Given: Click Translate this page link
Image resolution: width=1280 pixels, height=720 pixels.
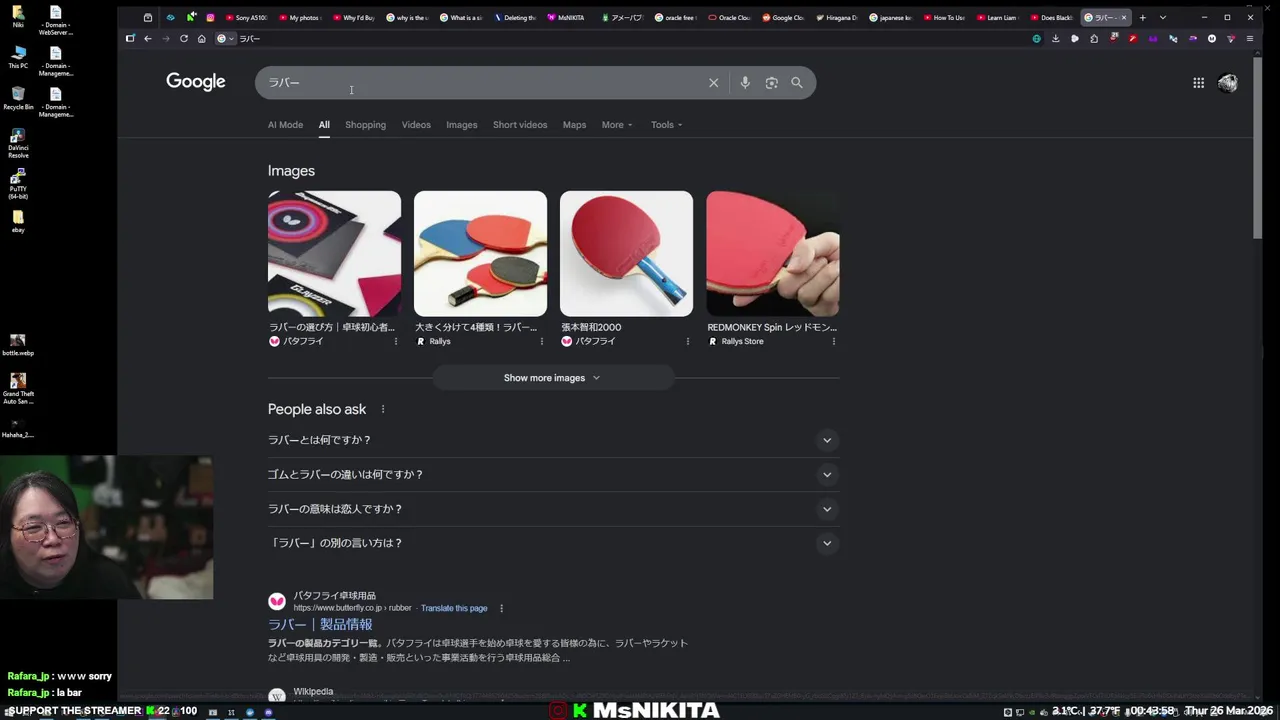Looking at the screenshot, I should (x=454, y=608).
